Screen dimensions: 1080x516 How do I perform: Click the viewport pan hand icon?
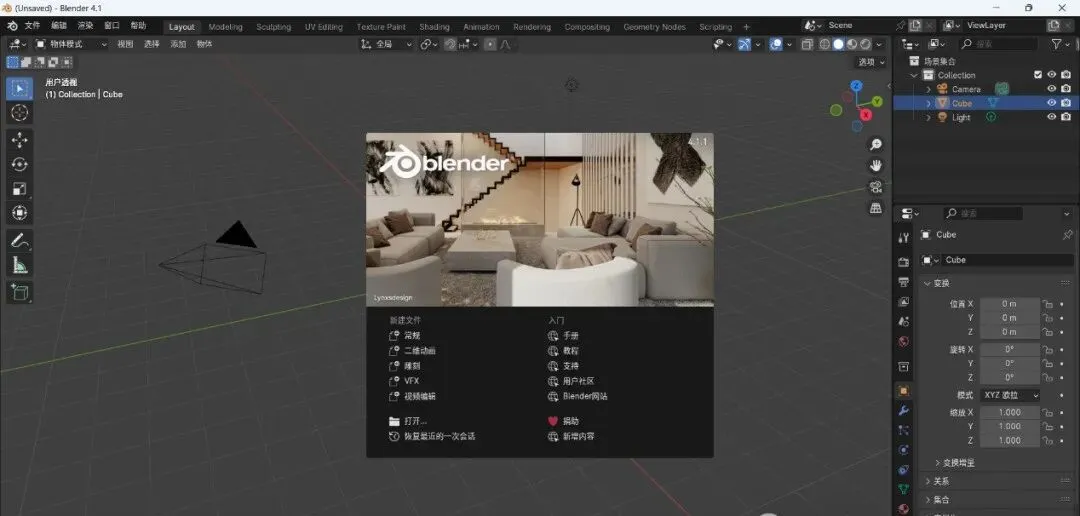click(x=875, y=165)
